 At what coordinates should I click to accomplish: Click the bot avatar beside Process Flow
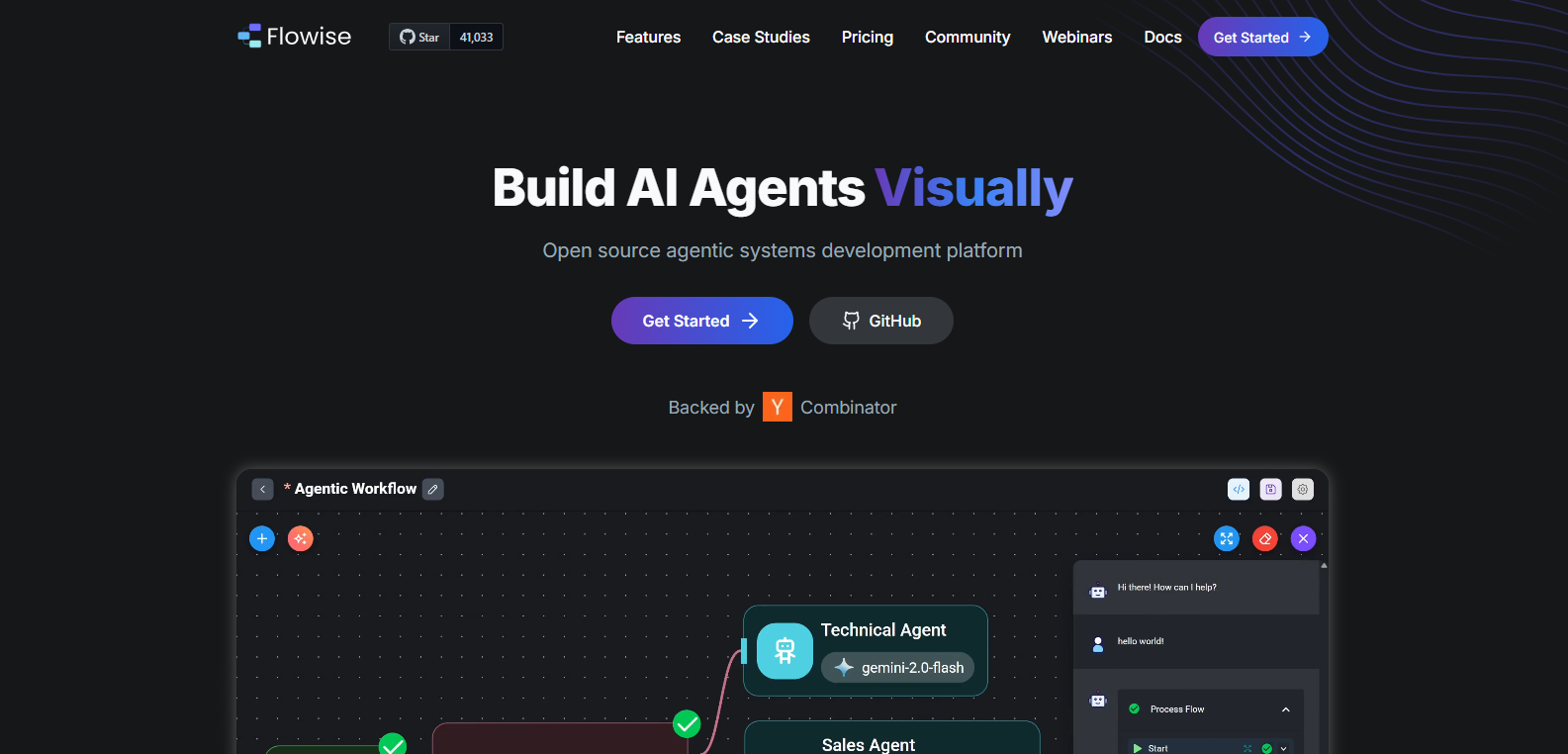click(1098, 701)
